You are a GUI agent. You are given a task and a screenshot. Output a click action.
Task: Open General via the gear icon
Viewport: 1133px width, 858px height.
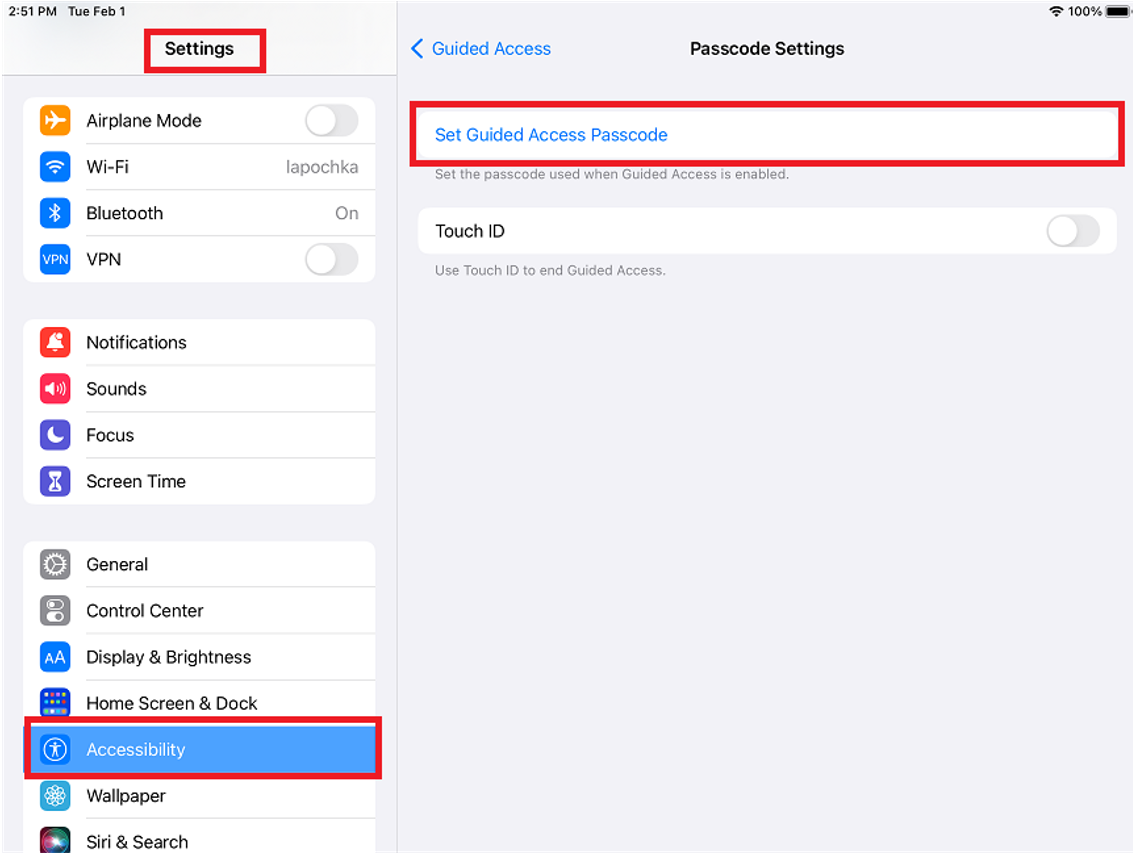[x=55, y=564]
